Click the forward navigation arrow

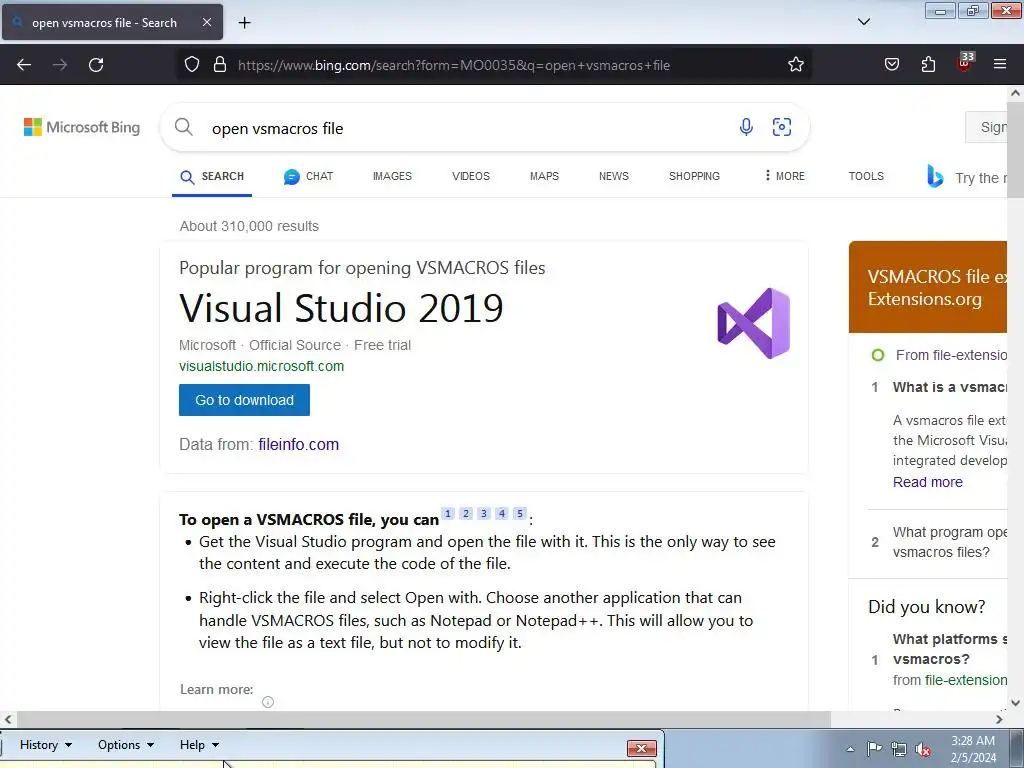[x=60, y=65]
